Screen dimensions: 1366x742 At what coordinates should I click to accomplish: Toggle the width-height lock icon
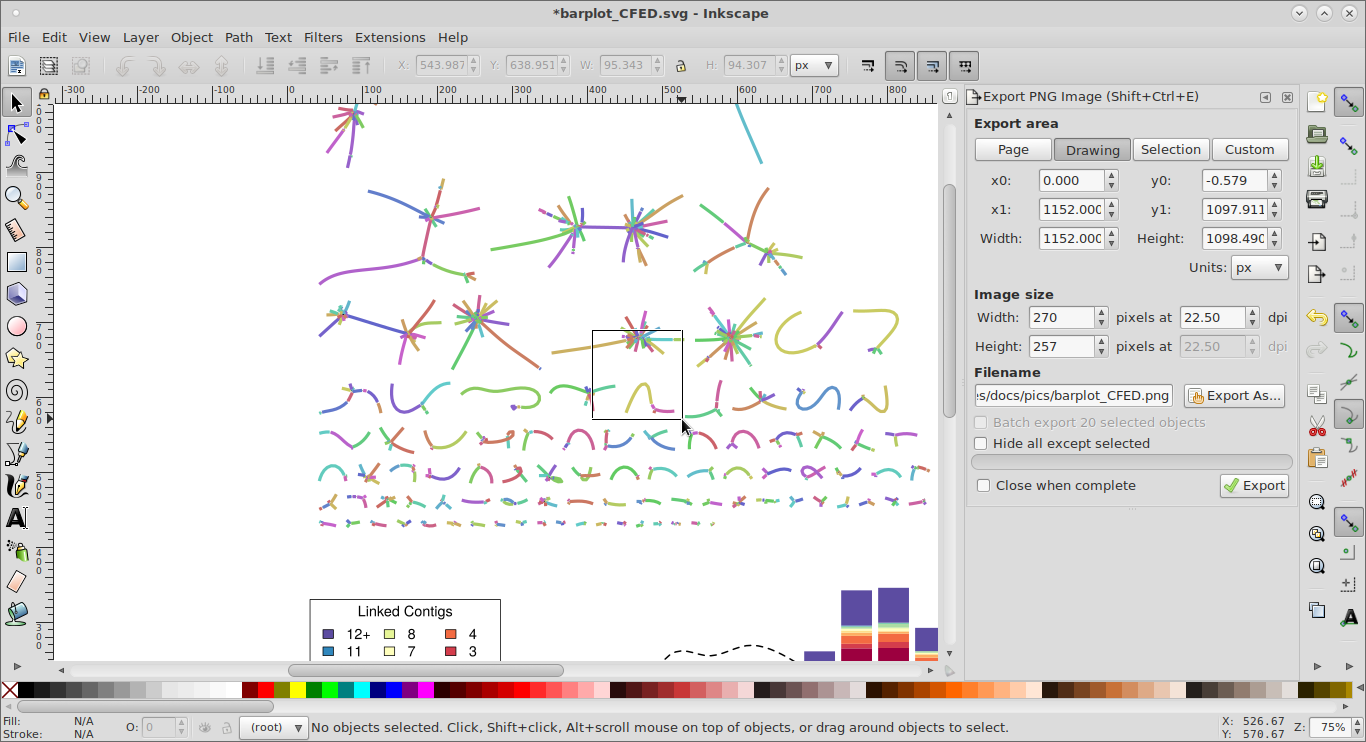[680, 66]
